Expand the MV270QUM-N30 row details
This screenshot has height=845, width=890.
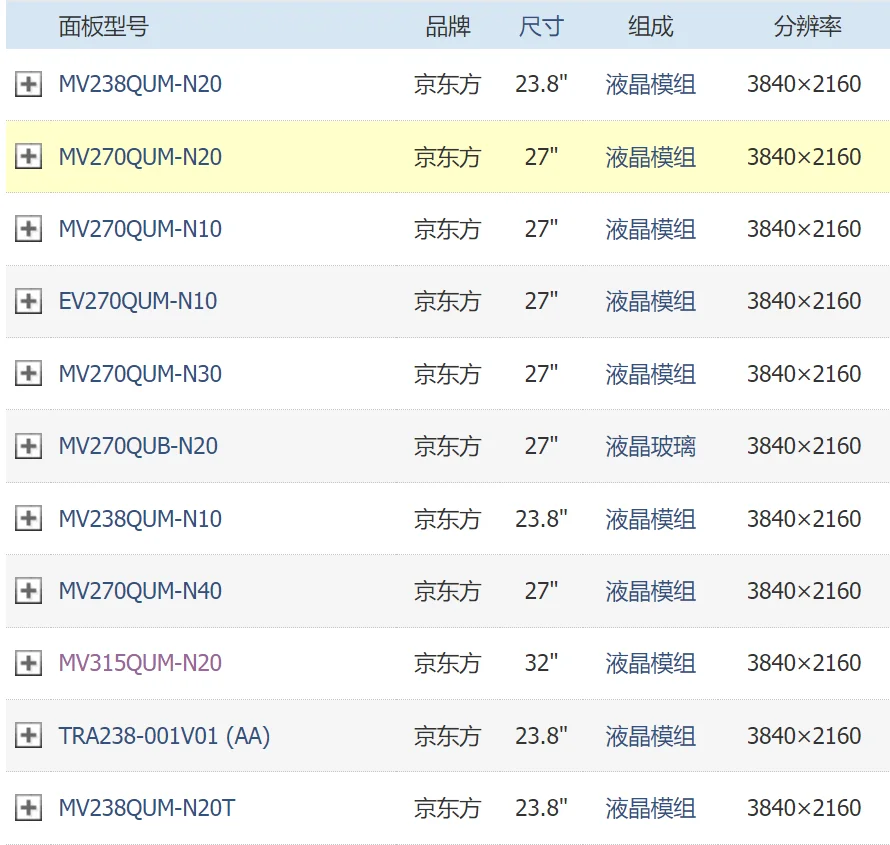(28, 373)
